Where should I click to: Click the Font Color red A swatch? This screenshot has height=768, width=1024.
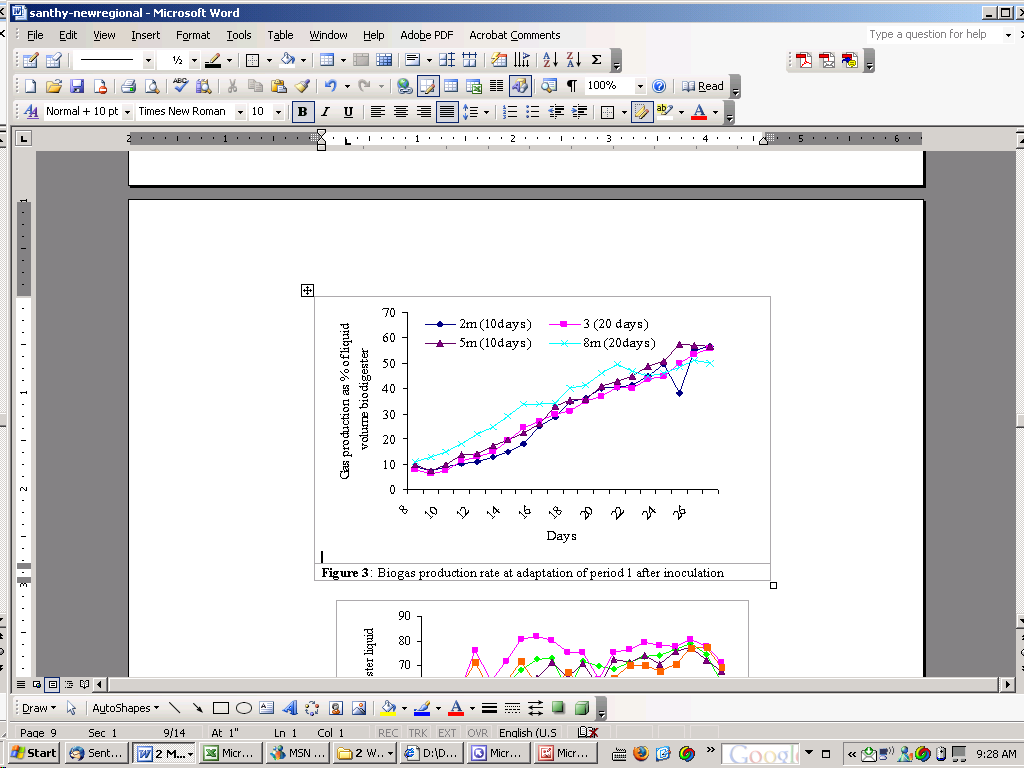click(x=699, y=112)
